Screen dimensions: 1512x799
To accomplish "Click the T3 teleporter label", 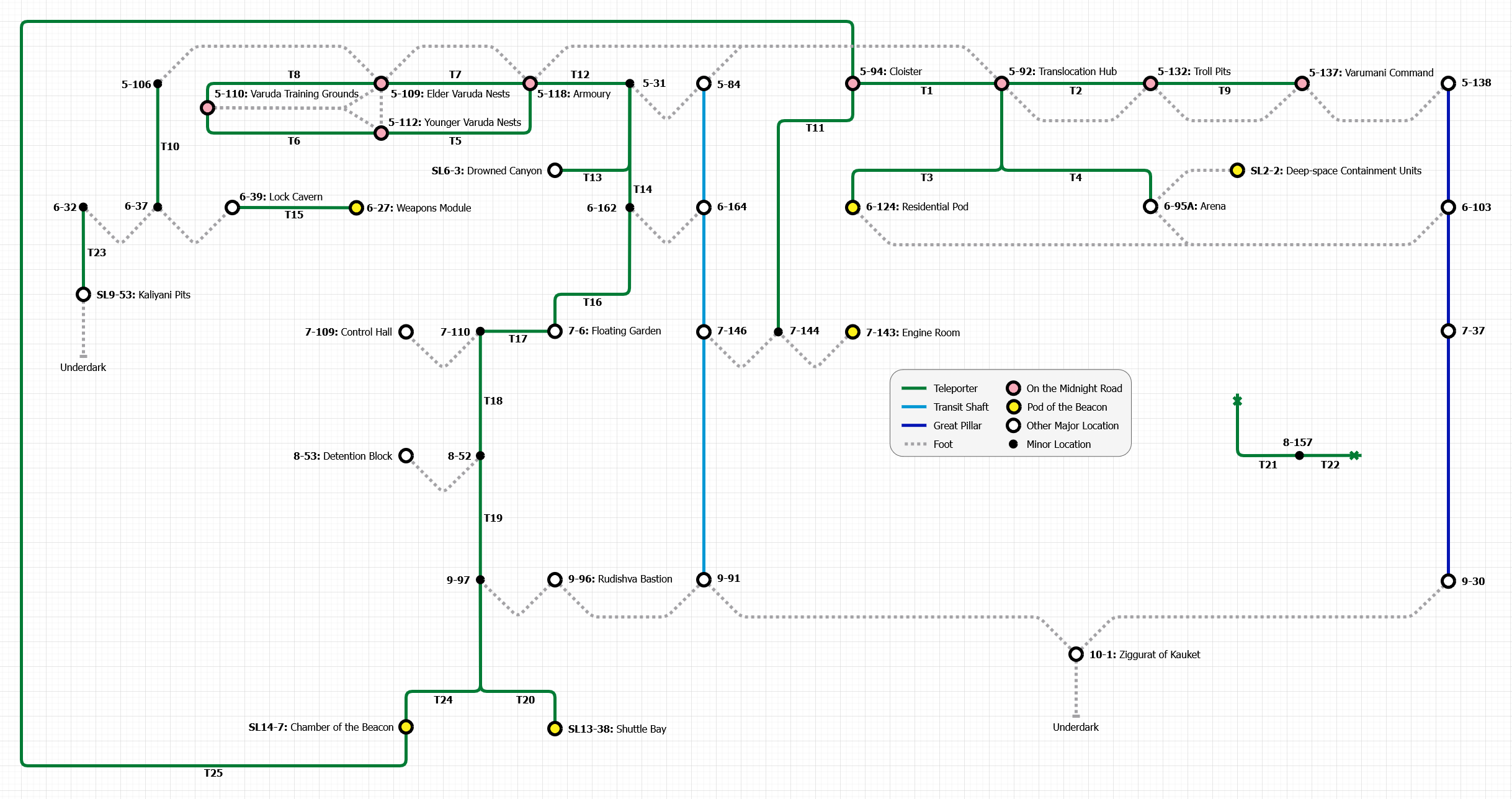I will [x=926, y=177].
